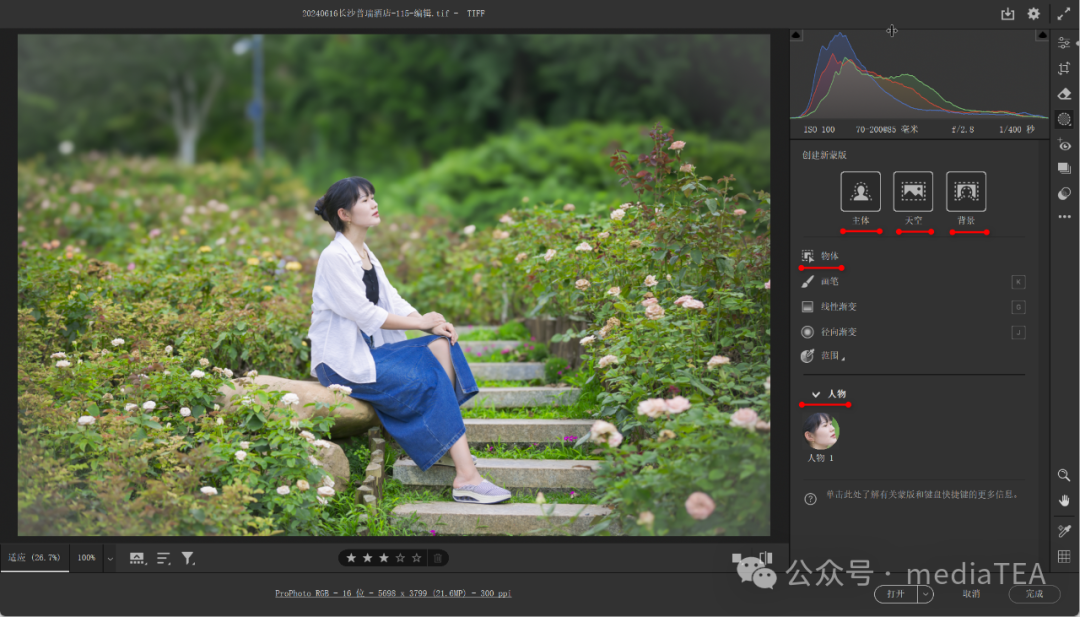Click the 完成 done button
1080x617 pixels.
(x=1035, y=594)
